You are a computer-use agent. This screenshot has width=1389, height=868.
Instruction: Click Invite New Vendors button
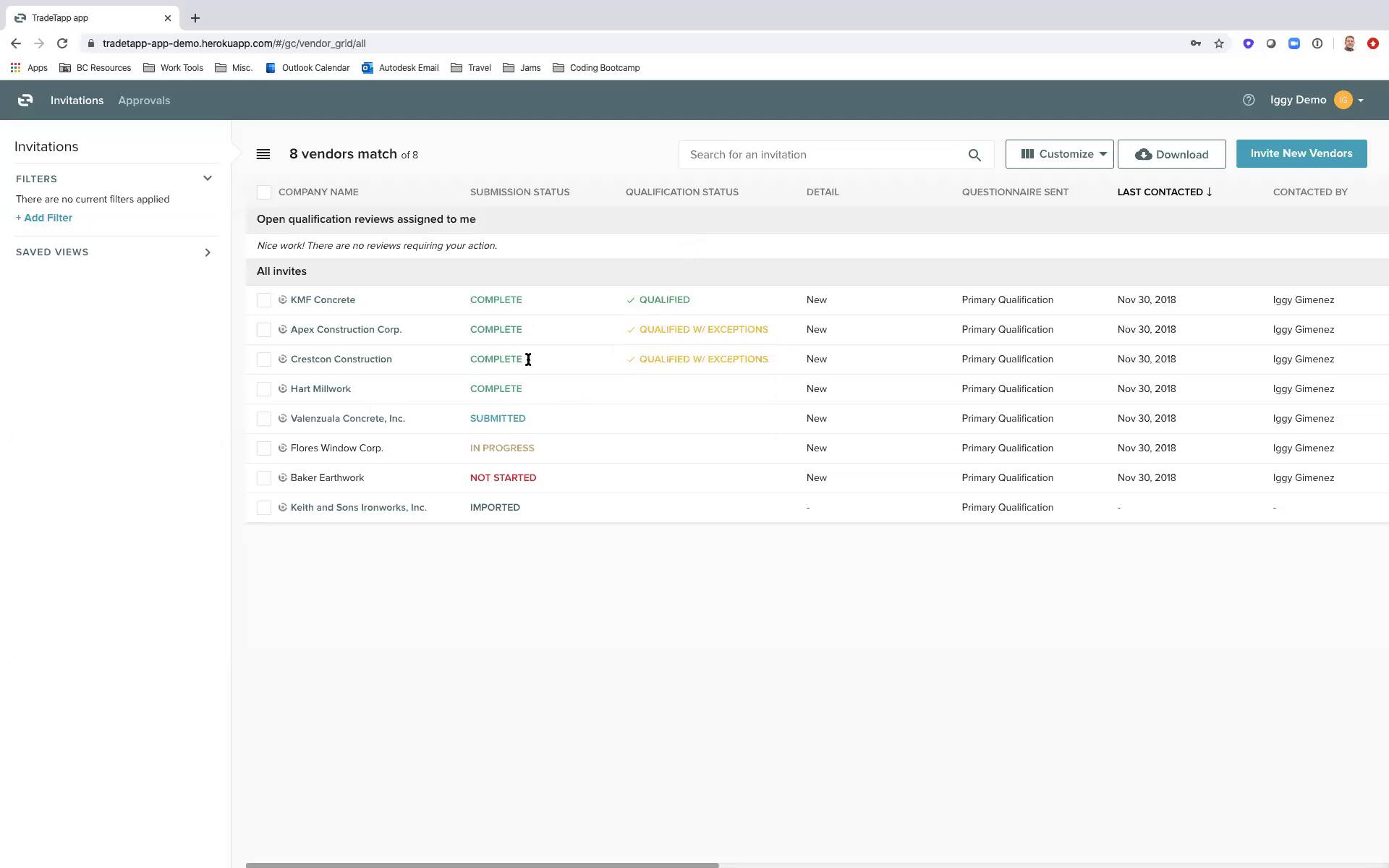(x=1301, y=153)
